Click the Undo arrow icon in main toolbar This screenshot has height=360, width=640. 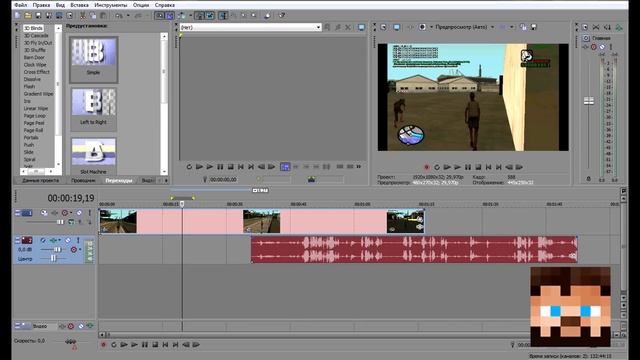[x=119, y=16]
